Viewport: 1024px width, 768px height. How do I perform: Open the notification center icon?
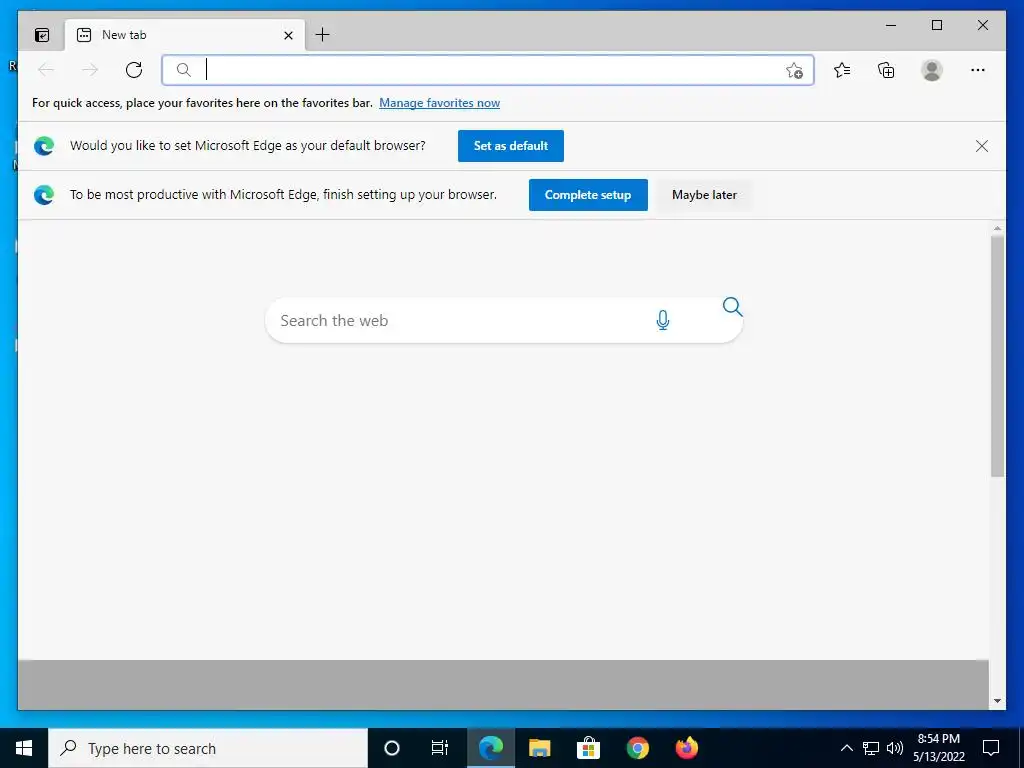point(991,748)
